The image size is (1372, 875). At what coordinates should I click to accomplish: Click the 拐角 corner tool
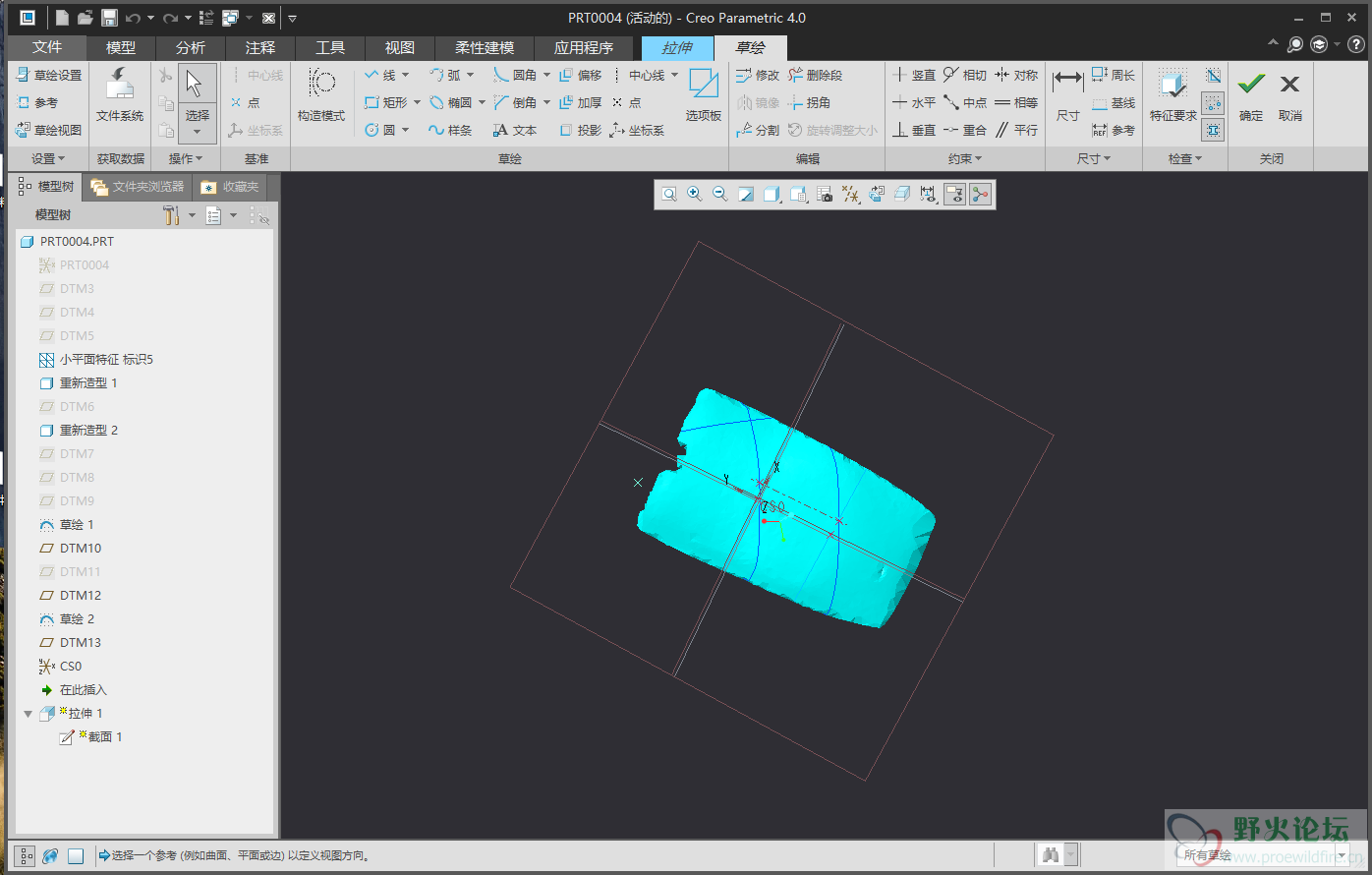(x=809, y=102)
